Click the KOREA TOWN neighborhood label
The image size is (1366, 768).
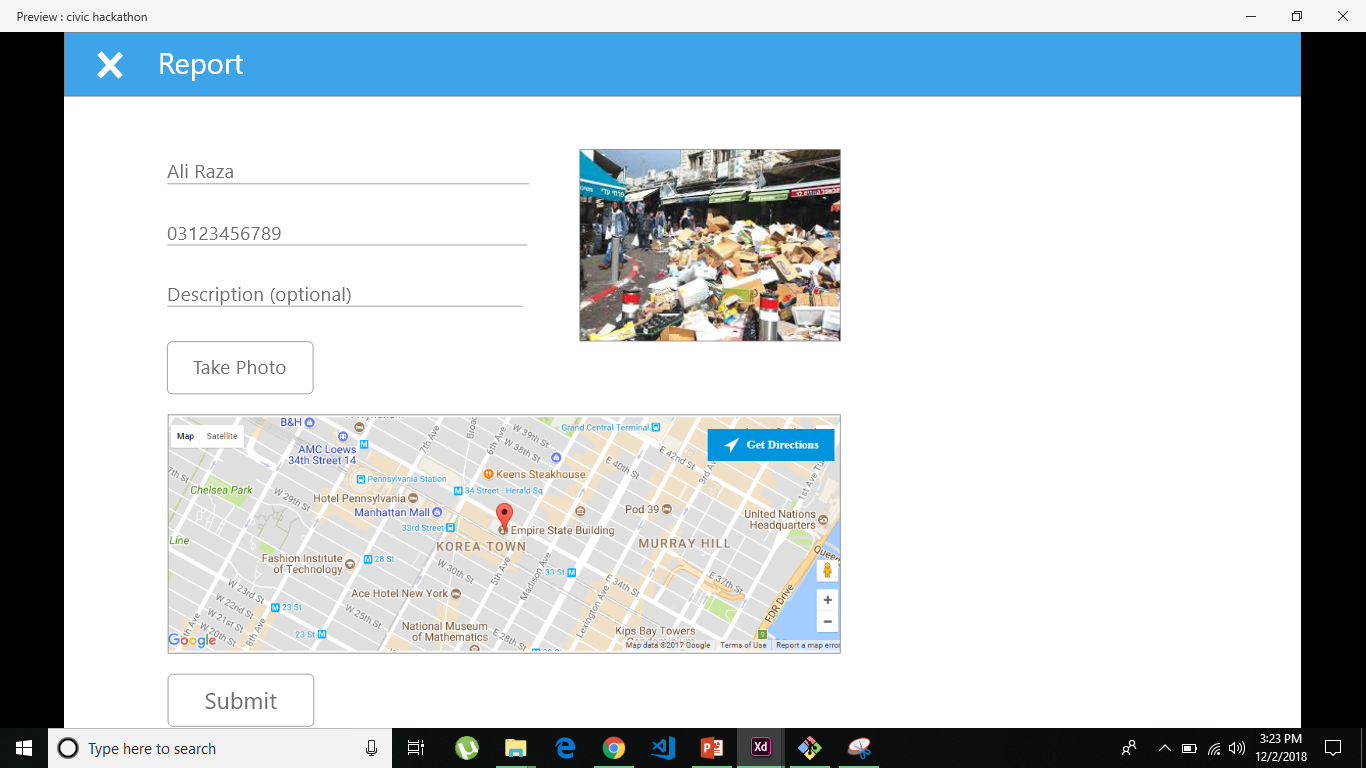tap(481, 547)
